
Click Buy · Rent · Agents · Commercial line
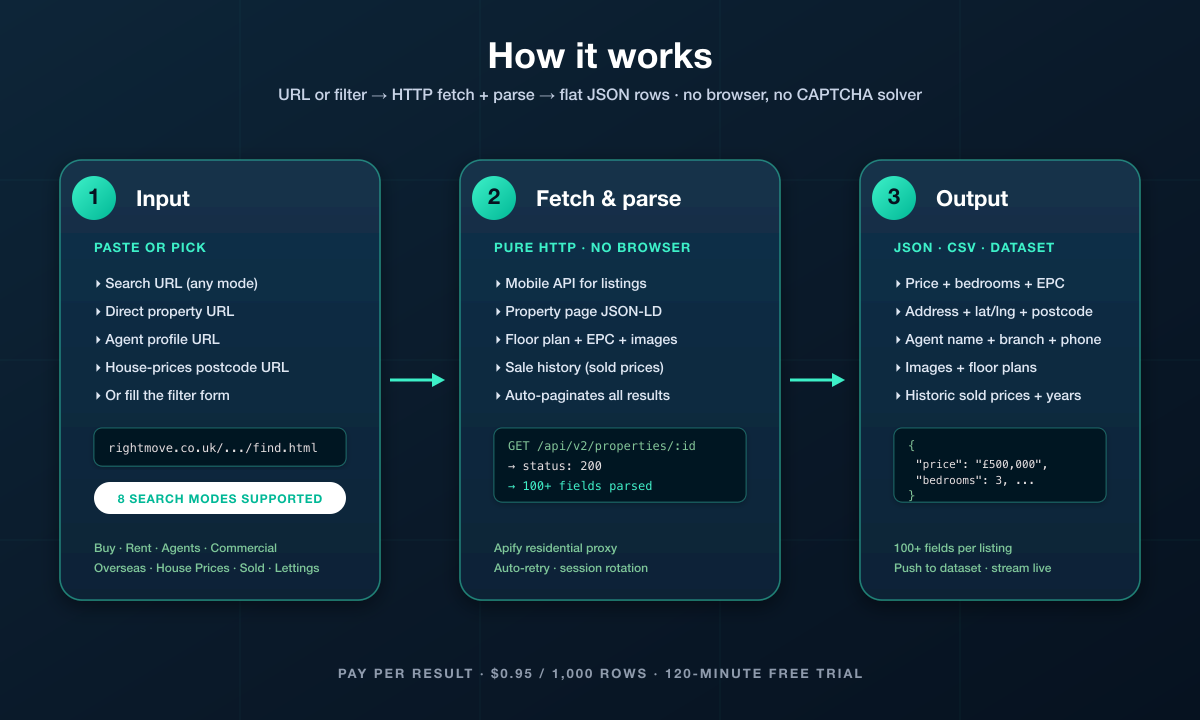[185, 548]
